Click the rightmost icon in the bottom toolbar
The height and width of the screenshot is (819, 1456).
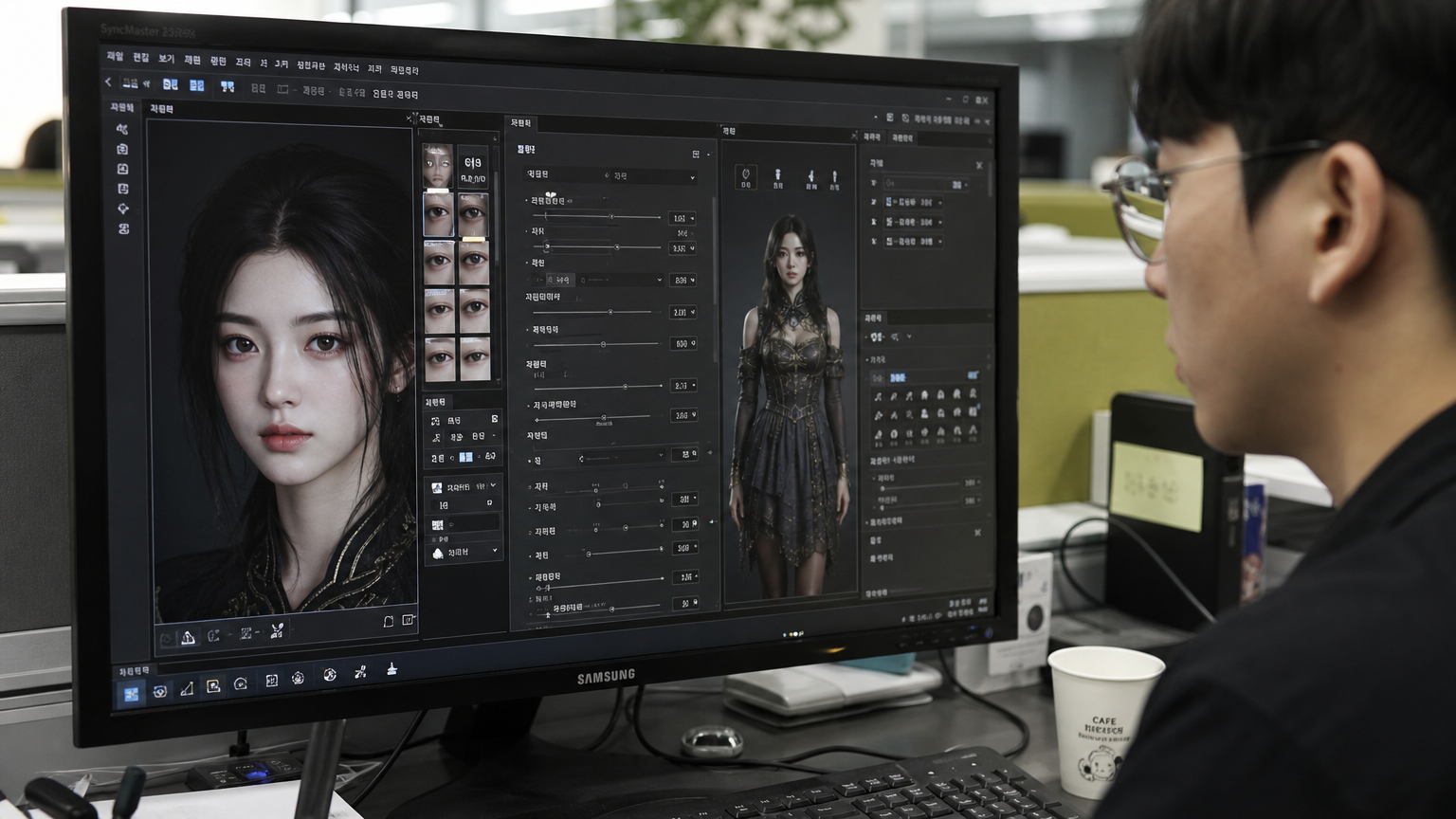[391, 669]
